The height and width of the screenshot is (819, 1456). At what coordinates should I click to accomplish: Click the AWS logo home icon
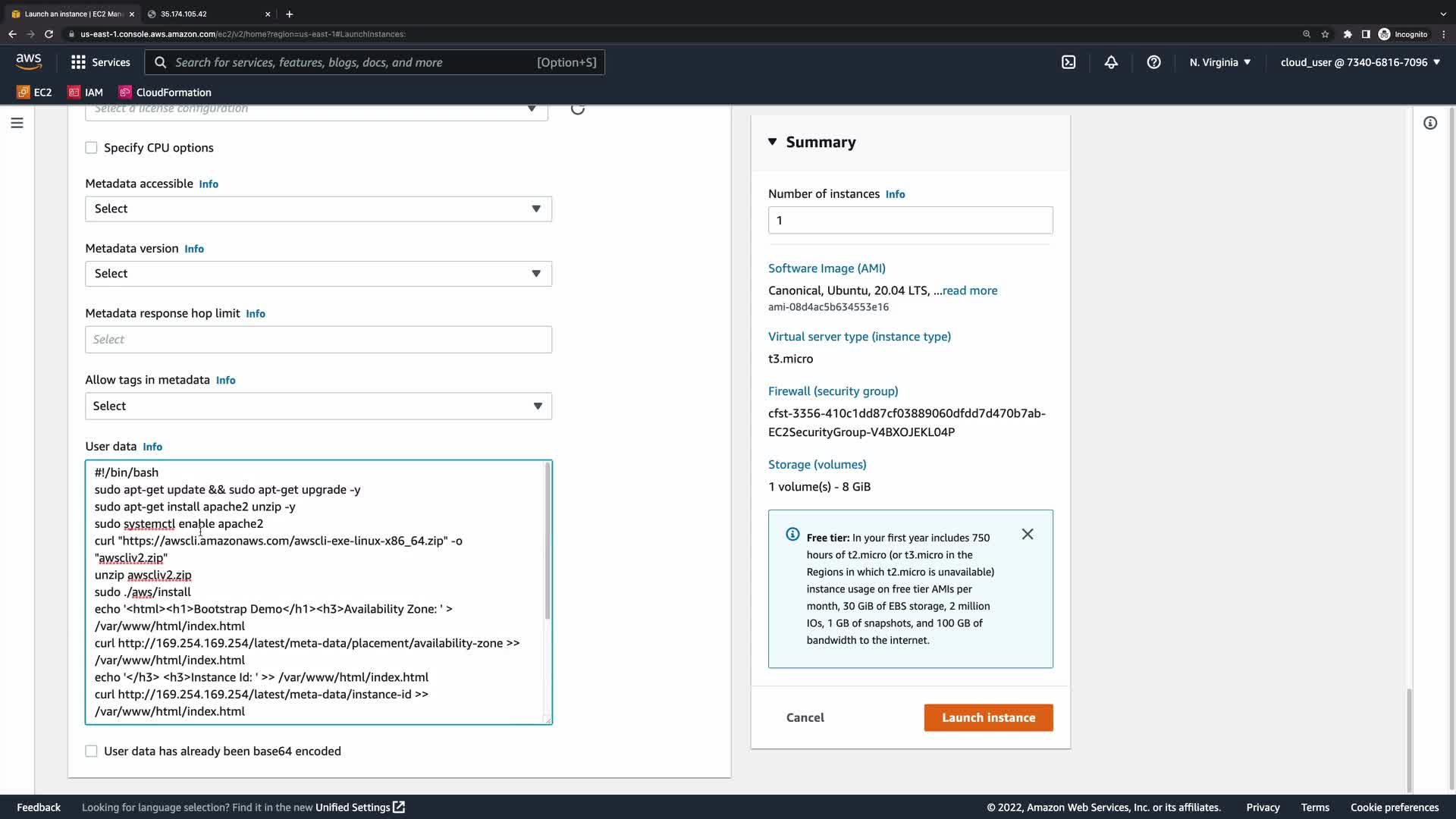click(x=29, y=61)
